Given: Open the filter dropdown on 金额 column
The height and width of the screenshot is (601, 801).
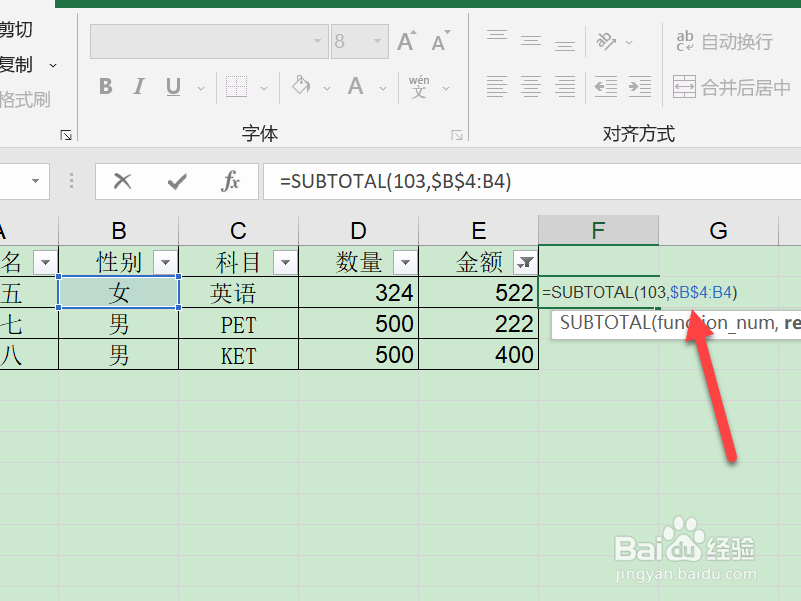Looking at the screenshot, I should (x=525, y=261).
